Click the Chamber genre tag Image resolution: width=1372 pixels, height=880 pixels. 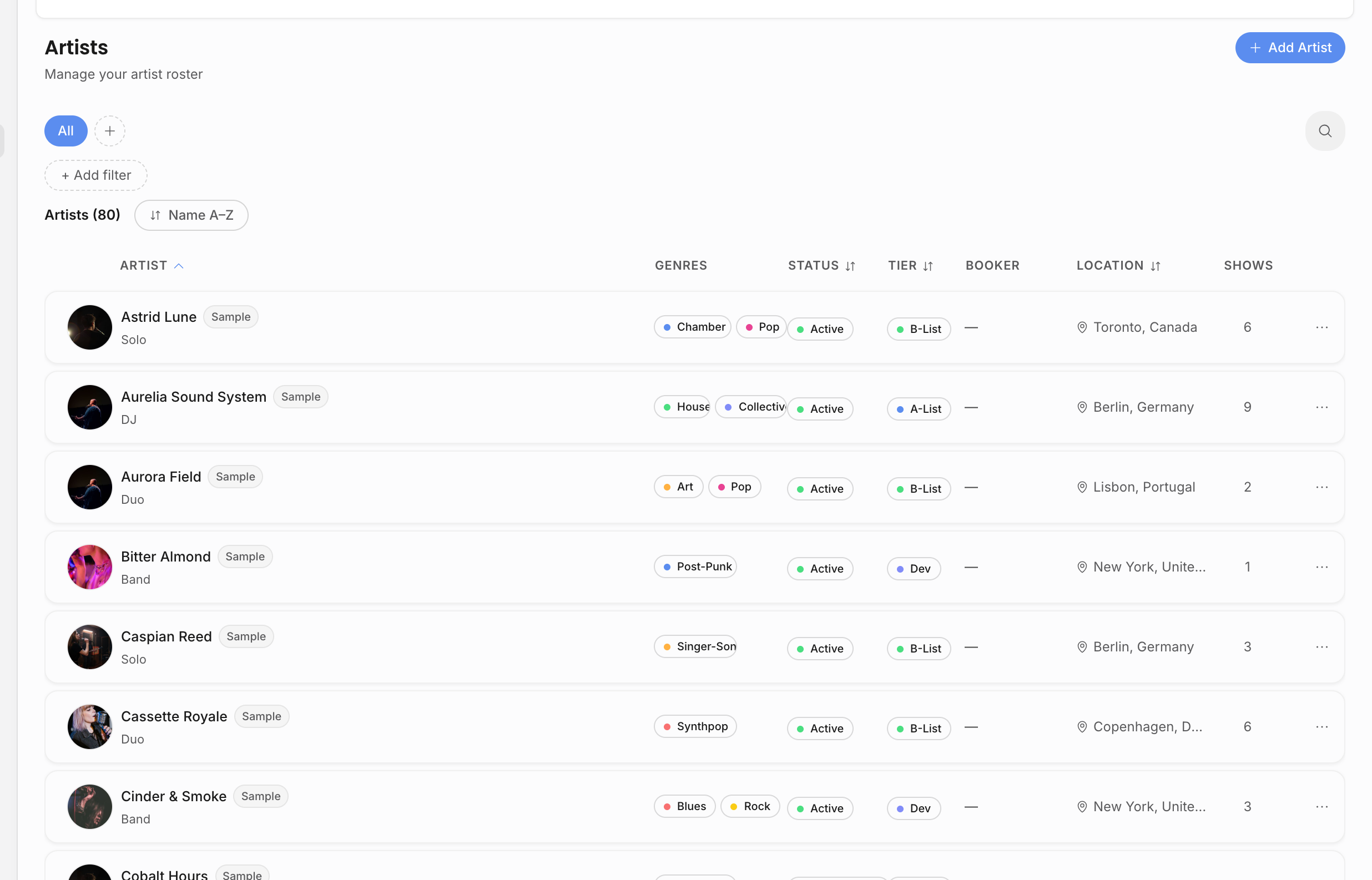pos(693,327)
